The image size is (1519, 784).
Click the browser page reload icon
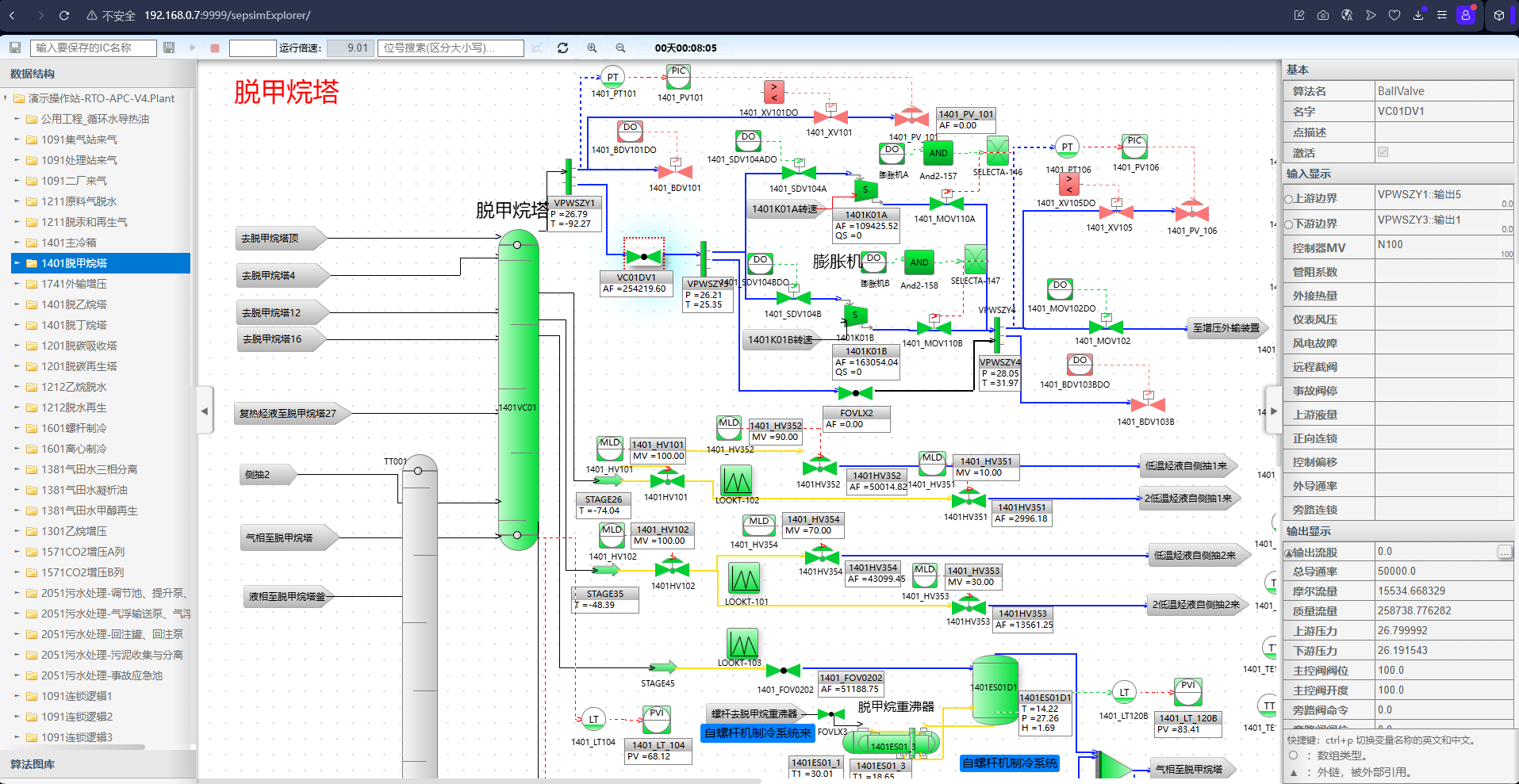64,15
